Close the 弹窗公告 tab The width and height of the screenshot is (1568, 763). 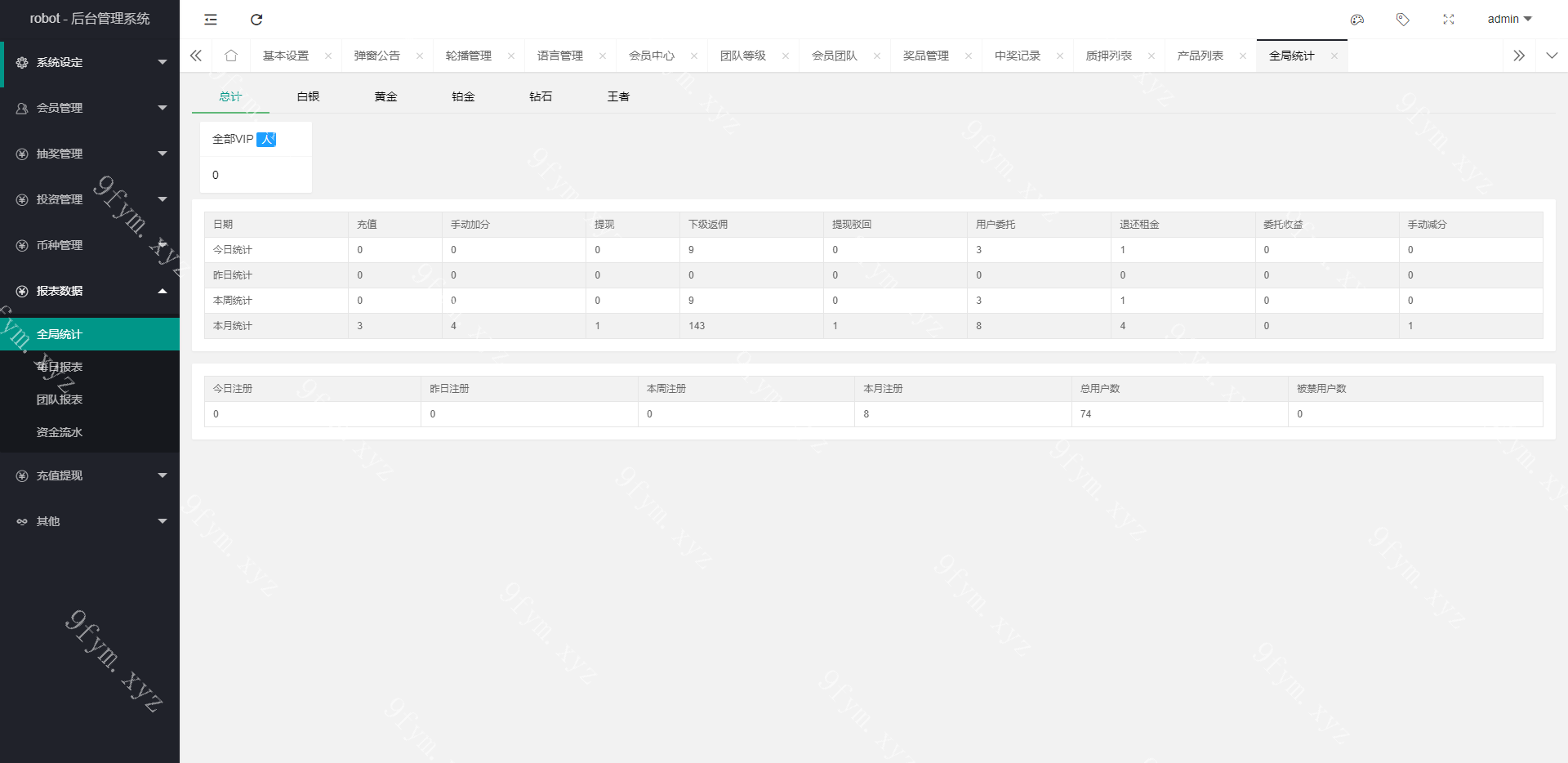(420, 56)
